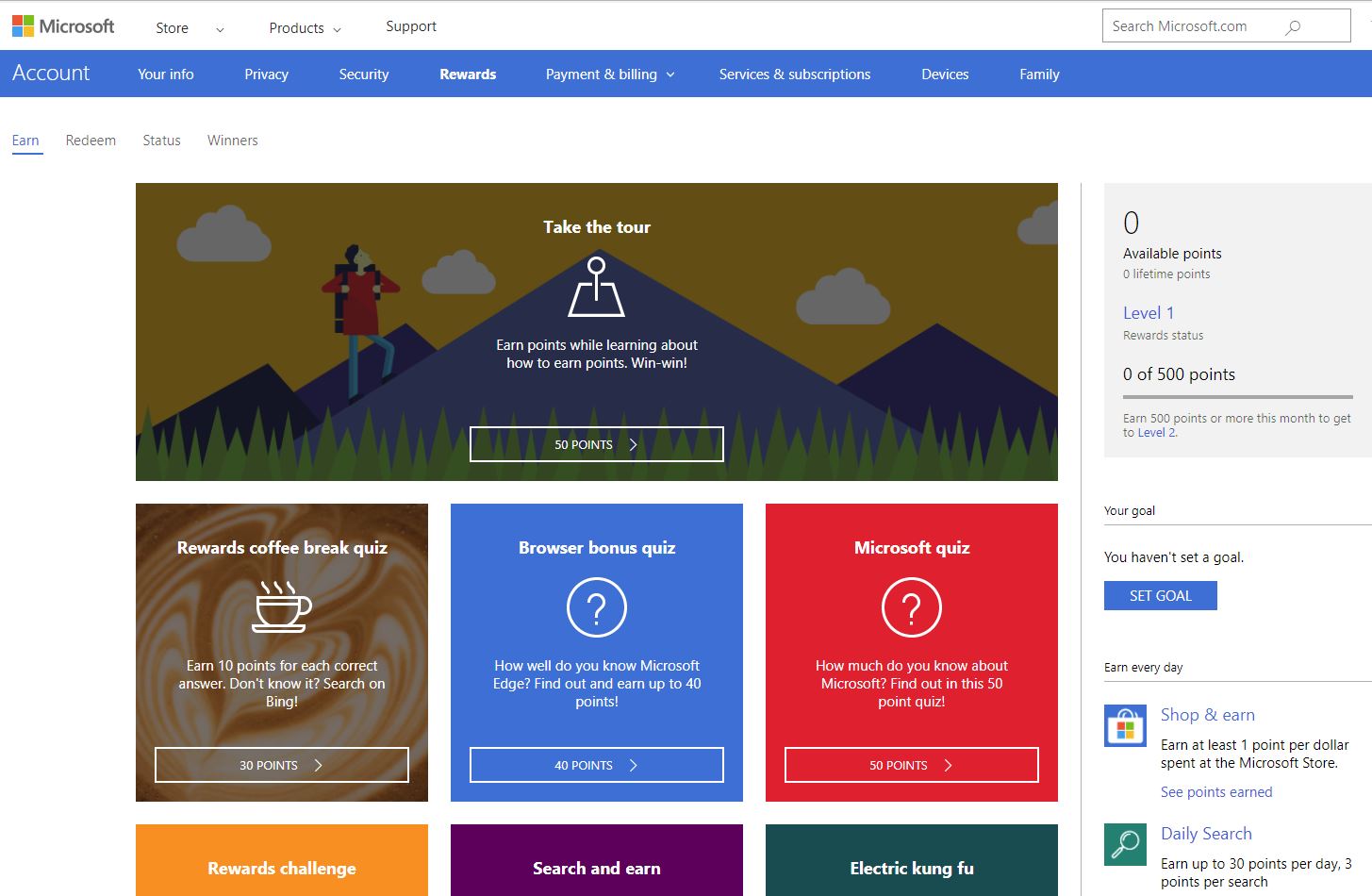
Task: Open the Store menu
Action: point(172,28)
